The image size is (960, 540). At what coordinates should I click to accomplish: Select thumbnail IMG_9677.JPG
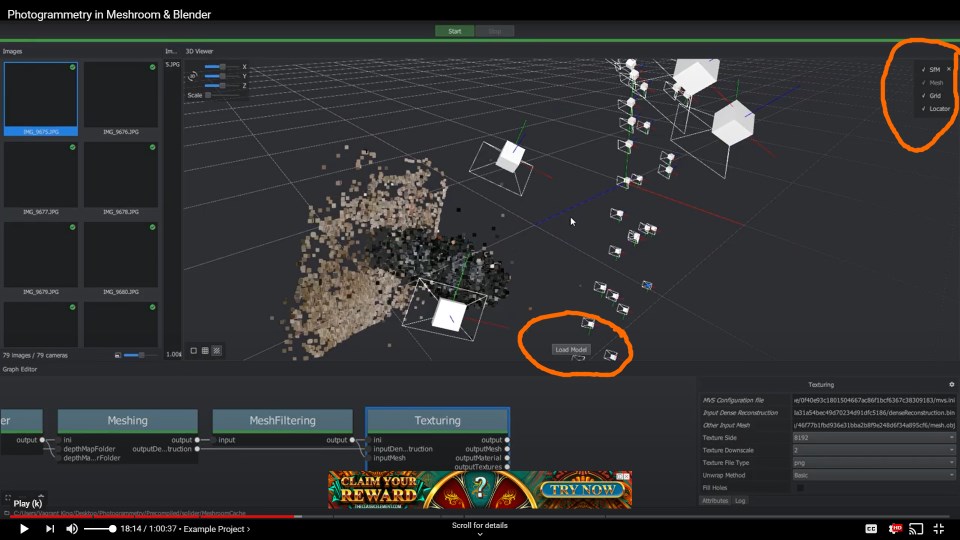pyautogui.click(x=41, y=179)
